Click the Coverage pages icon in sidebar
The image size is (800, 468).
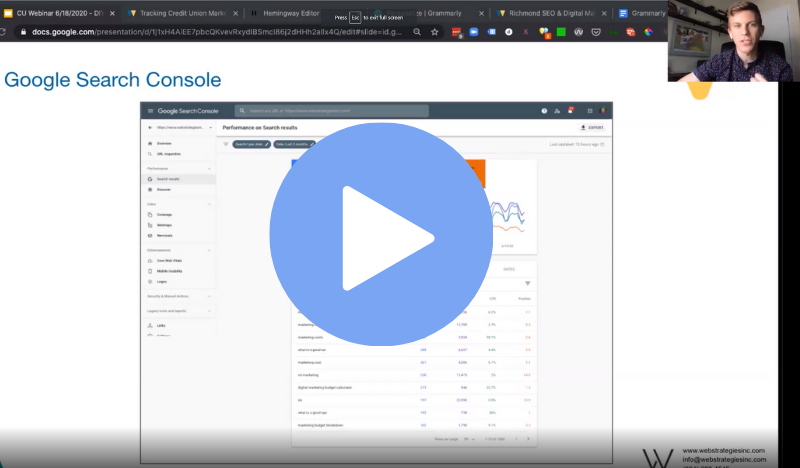(x=150, y=215)
